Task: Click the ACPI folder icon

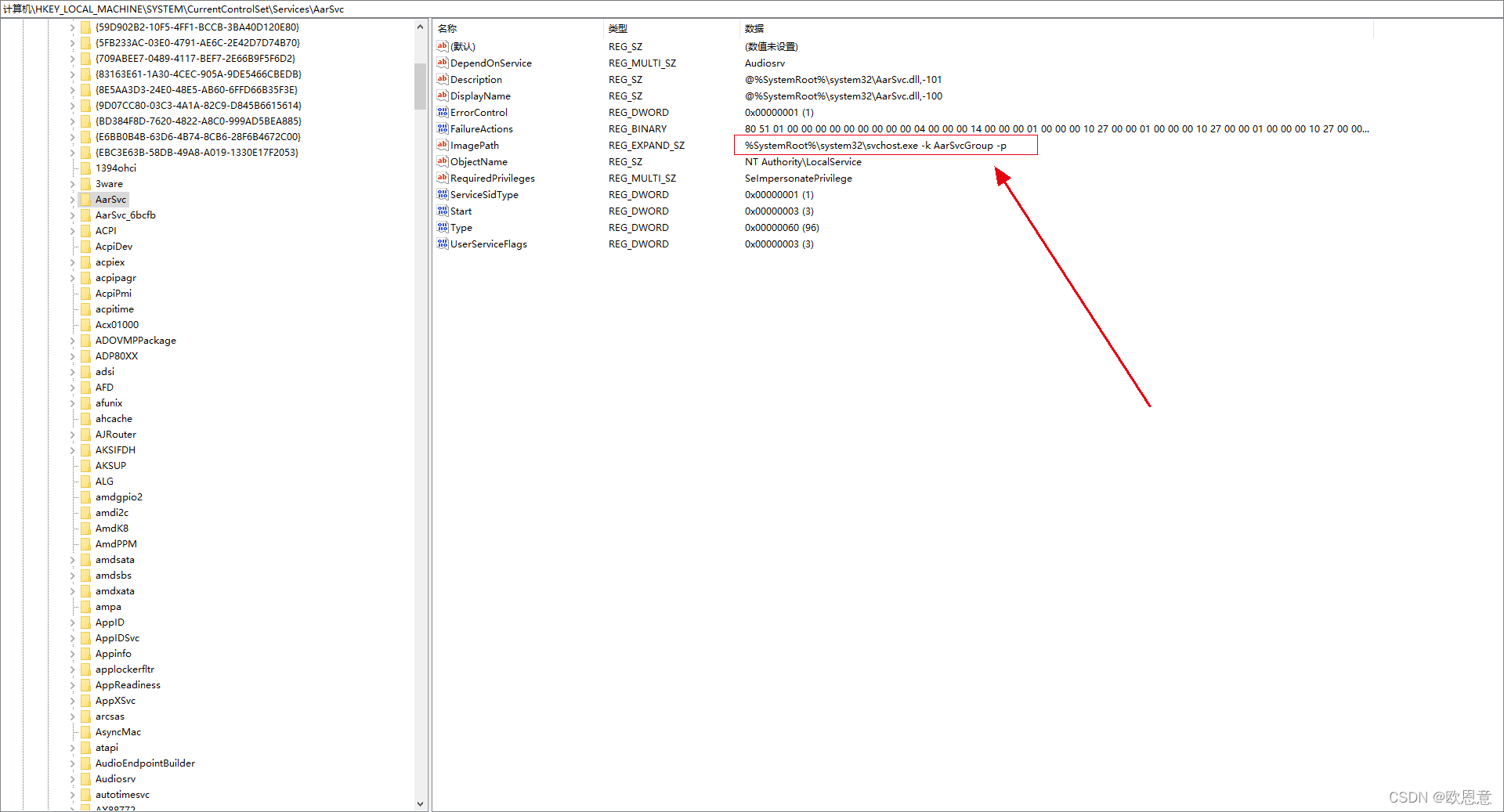Action: 85,231
